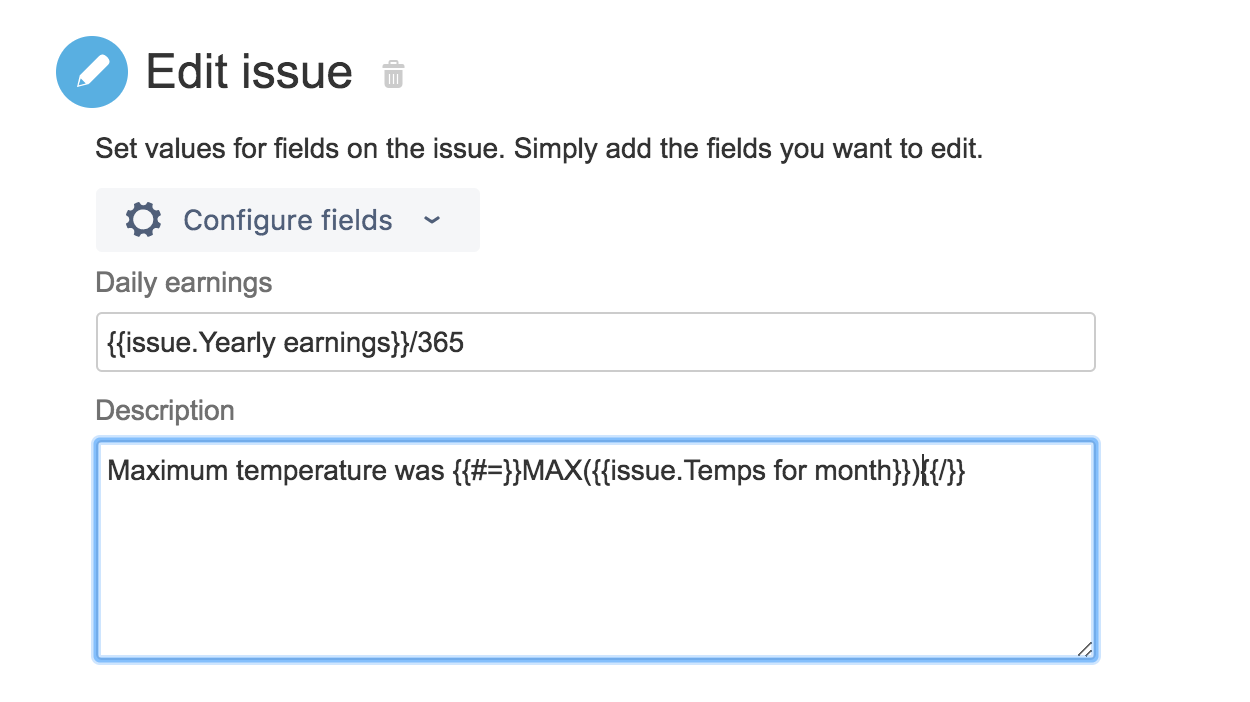Delete the action using the trash icon
1250x702 pixels.
(x=393, y=74)
